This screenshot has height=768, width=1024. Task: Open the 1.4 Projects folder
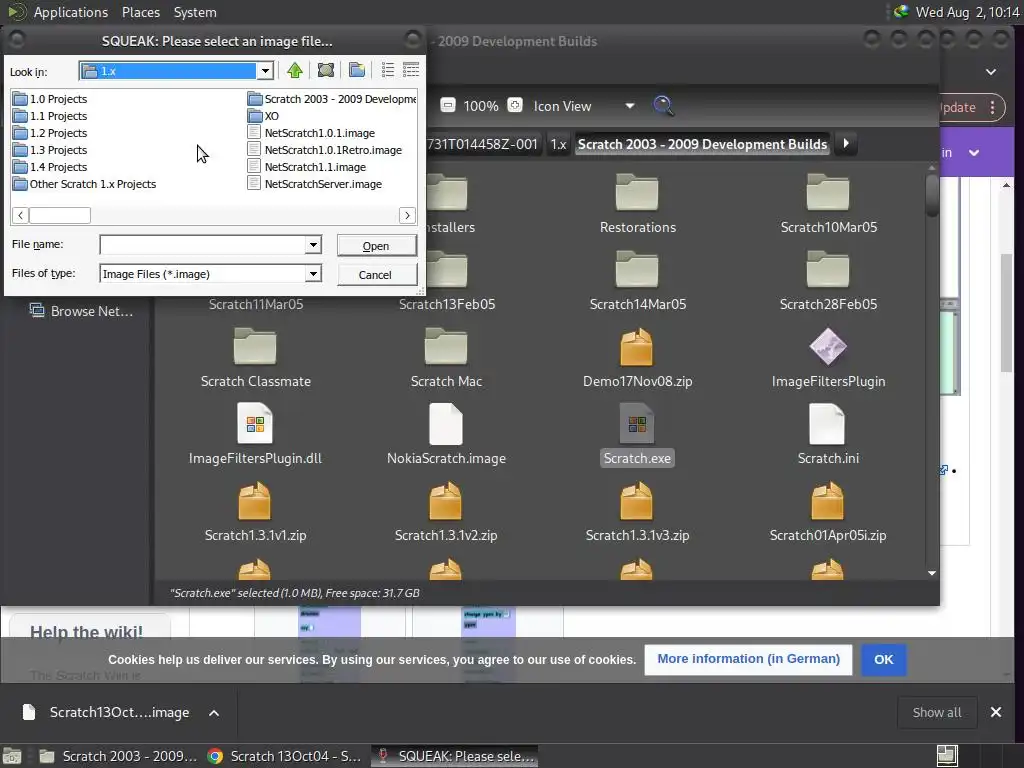(x=50, y=167)
